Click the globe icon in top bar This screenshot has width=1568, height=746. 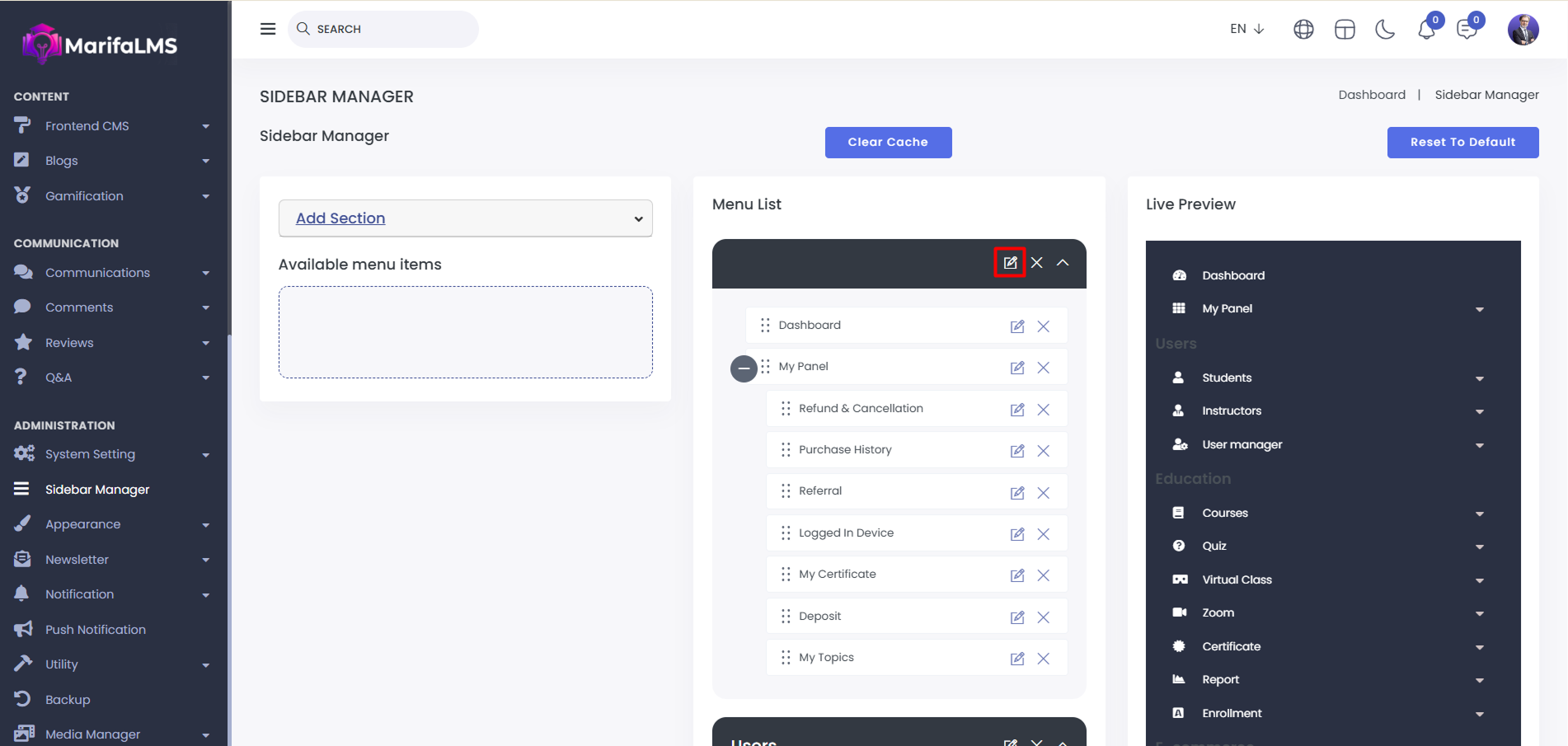pos(1303,30)
